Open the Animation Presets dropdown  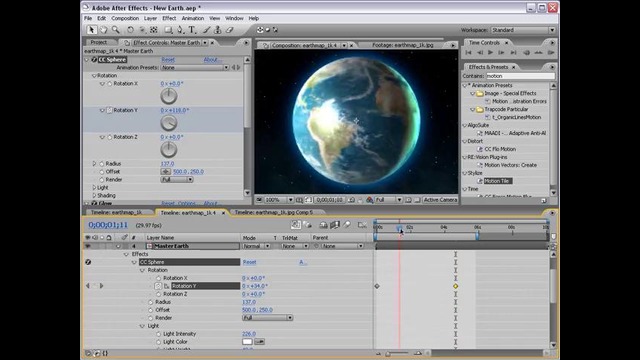(195, 68)
